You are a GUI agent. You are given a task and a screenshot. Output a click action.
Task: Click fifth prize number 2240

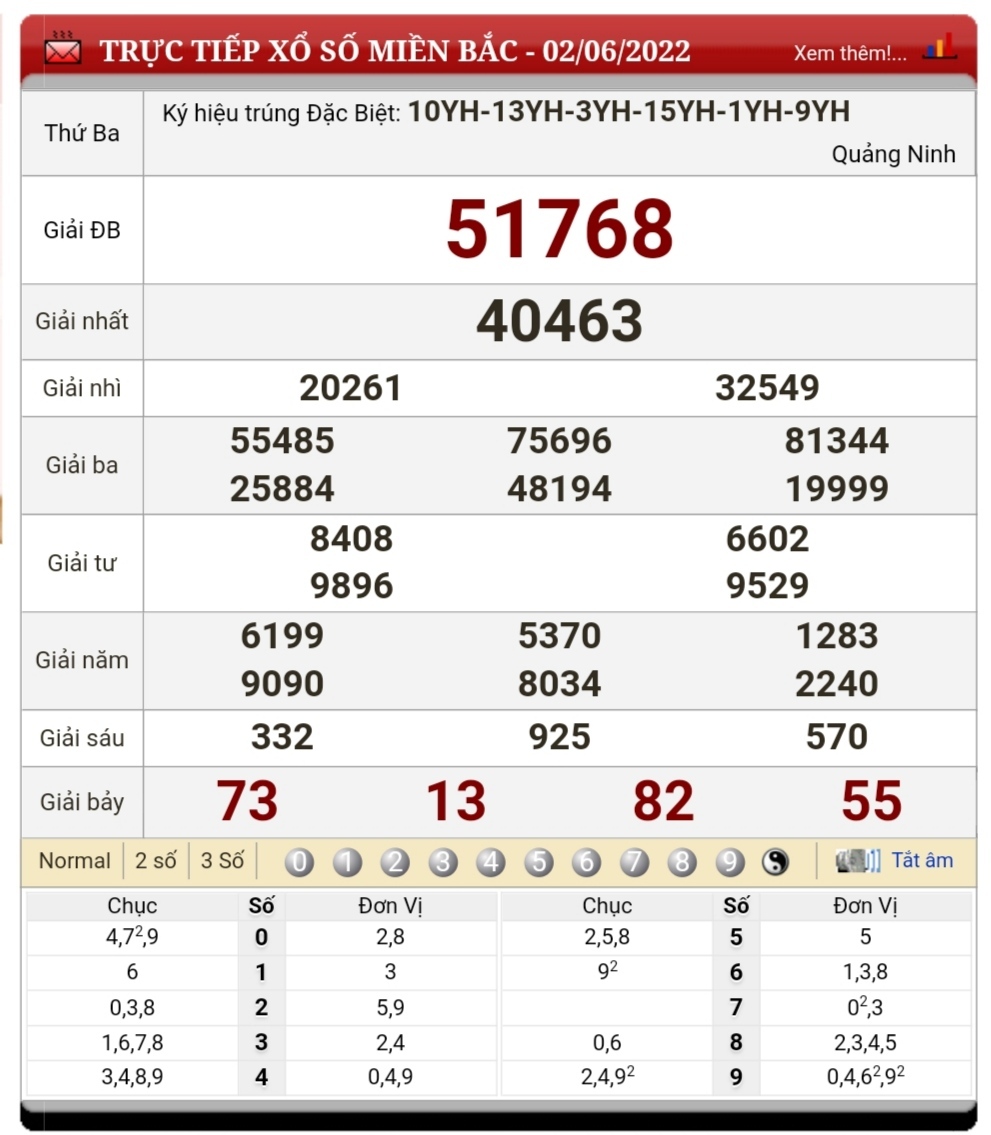pyautogui.click(x=837, y=683)
